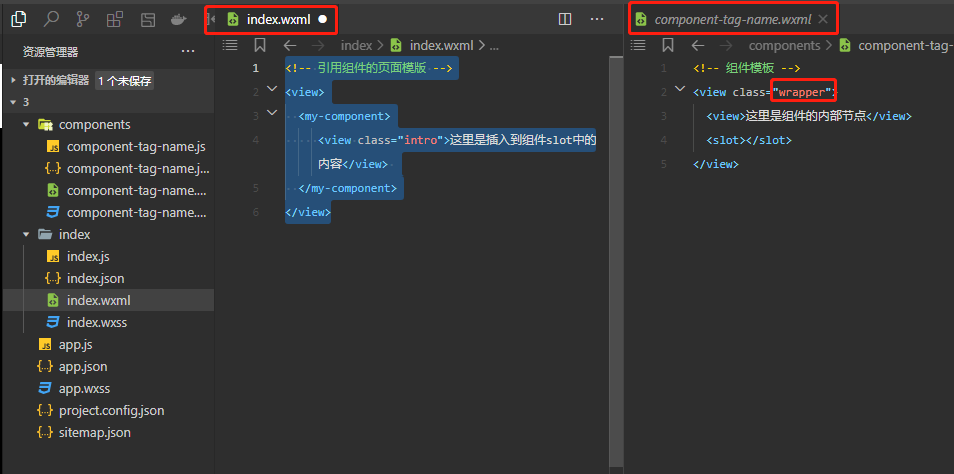This screenshot has height=474, width=954.
Task: Click the 这里是组件的内部节点 view line
Action: [809, 116]
